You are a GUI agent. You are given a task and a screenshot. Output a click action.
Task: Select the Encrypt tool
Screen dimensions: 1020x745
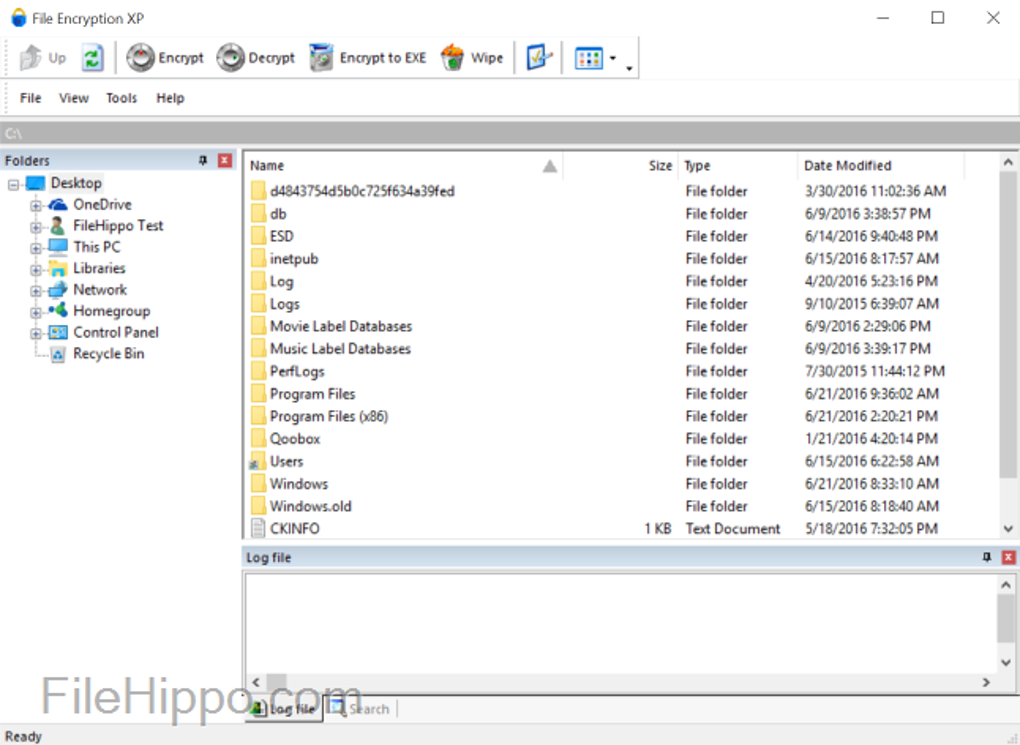click(165, 57)
